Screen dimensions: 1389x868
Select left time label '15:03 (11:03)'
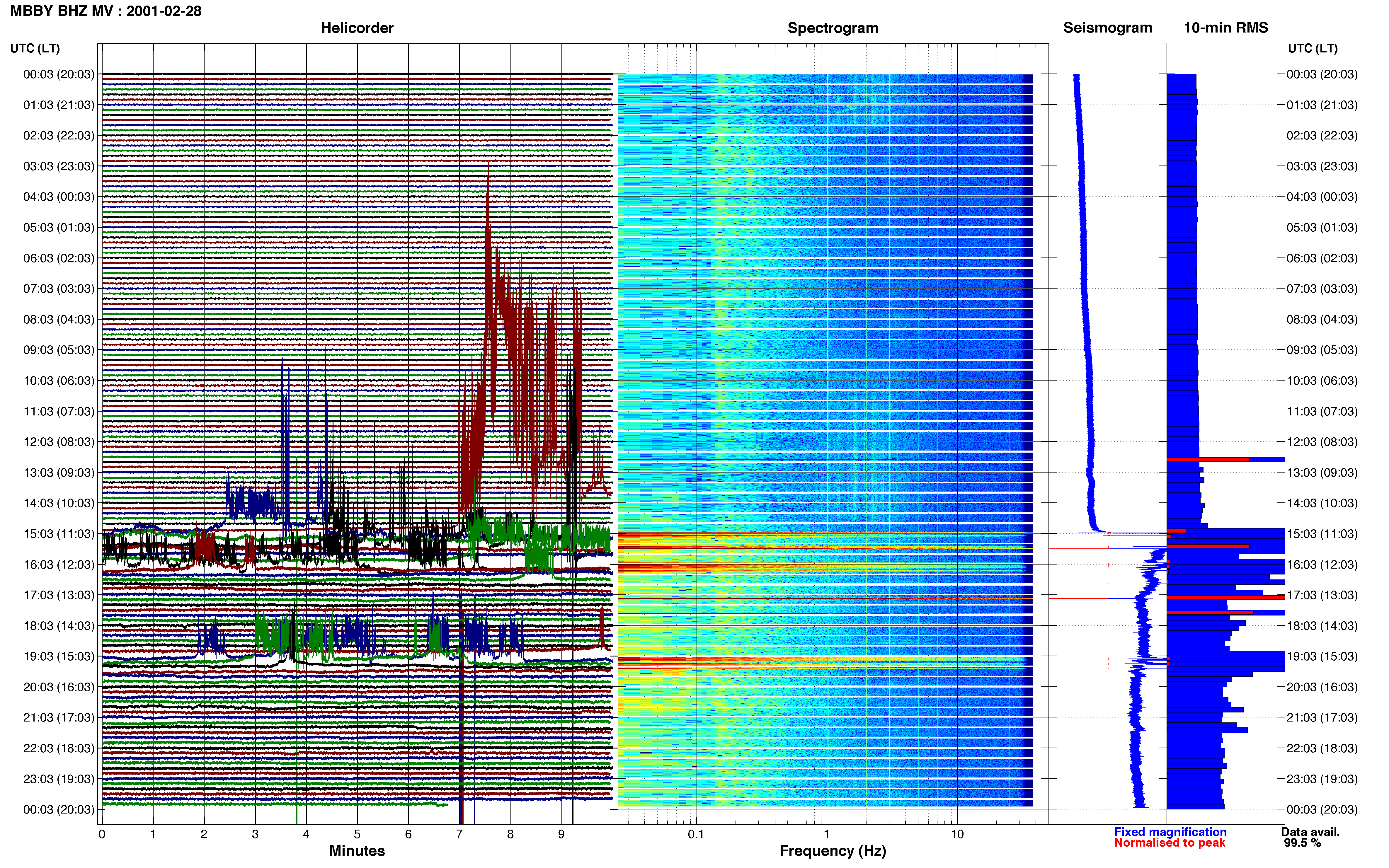59,534
